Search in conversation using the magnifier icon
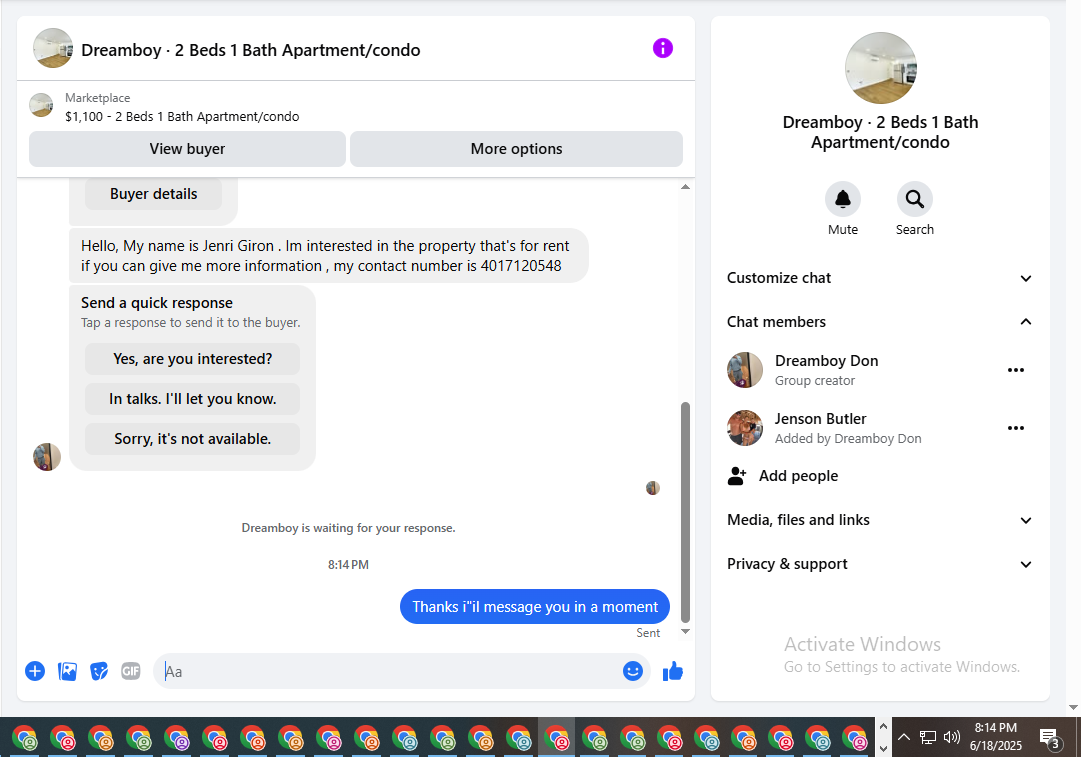This screenshot has height=757, width=1081. click(915, 199)
